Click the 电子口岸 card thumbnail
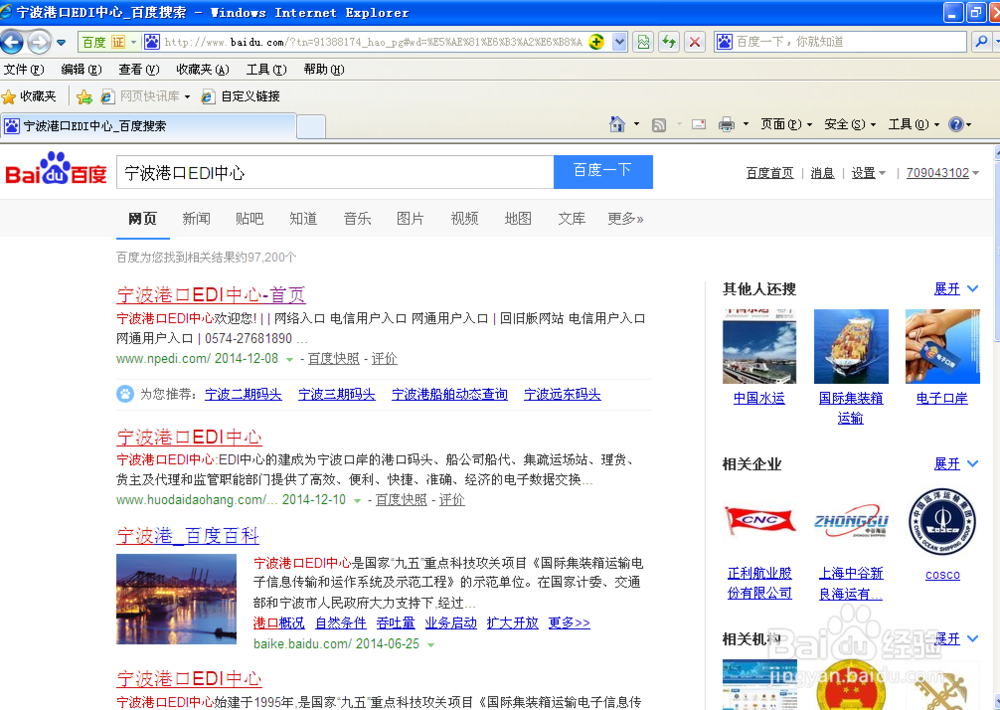Screen dimensions: 1000x710 click(x=942, y=346)
